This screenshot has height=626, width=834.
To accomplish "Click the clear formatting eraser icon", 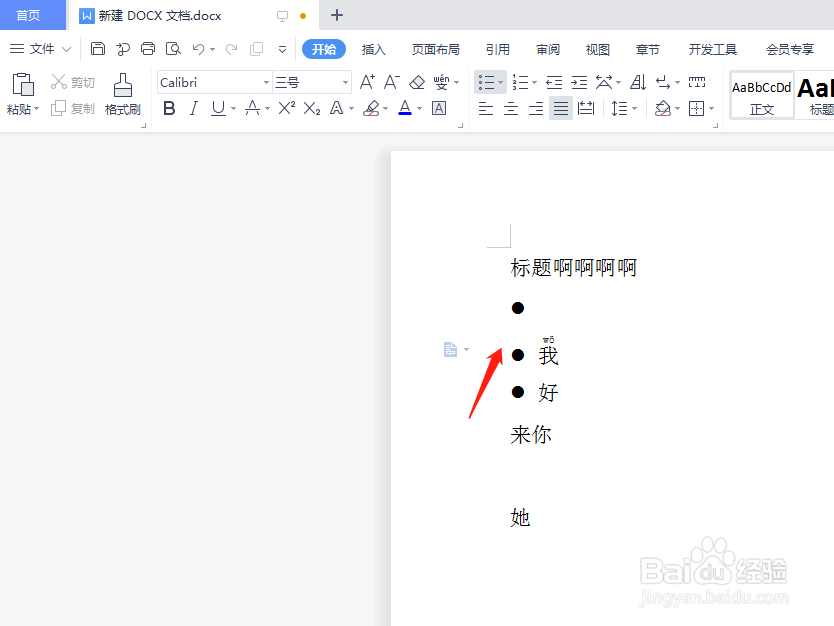I will click(x=417, y=81).
